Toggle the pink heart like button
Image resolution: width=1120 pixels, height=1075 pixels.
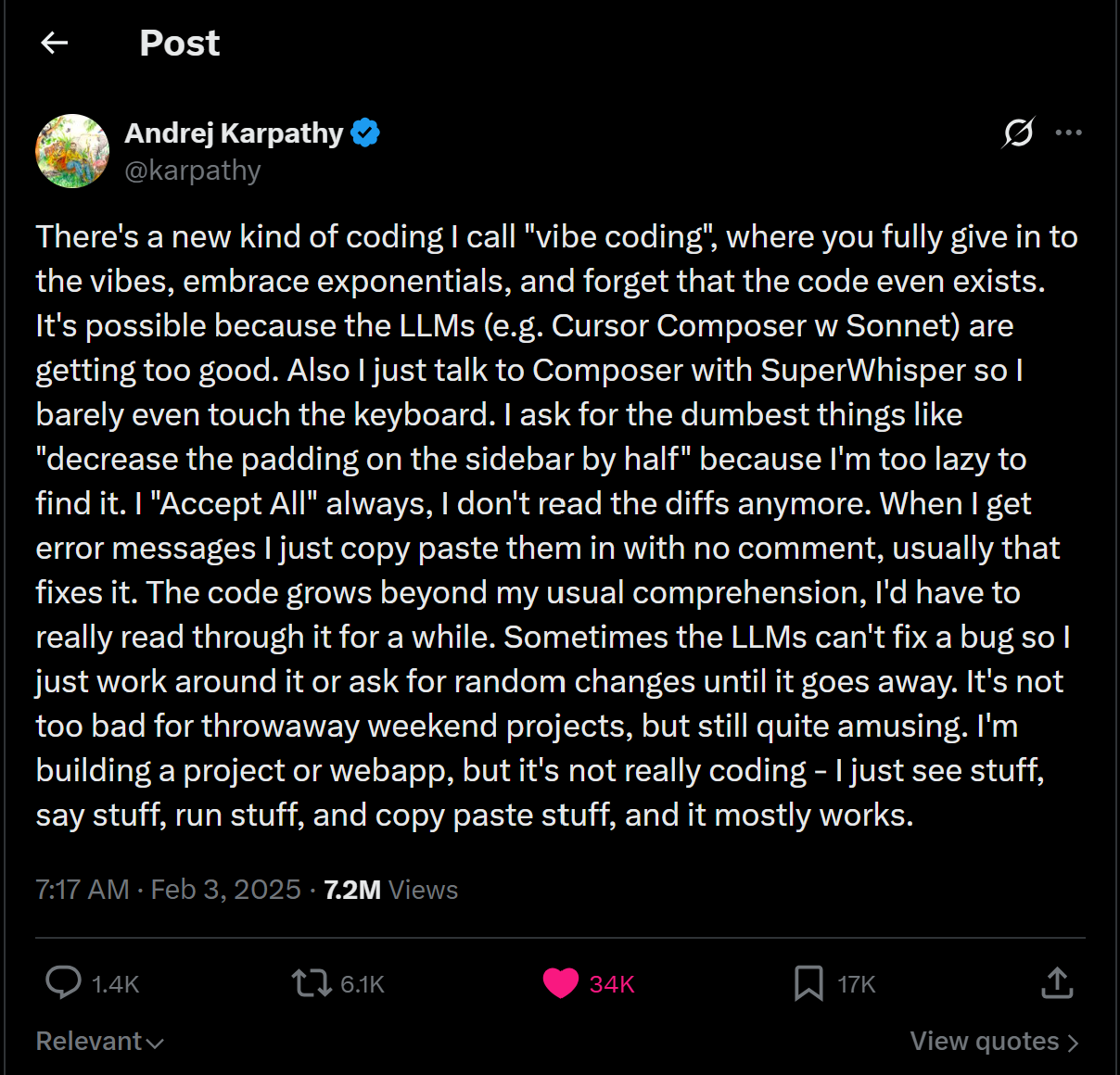[560, 983]
